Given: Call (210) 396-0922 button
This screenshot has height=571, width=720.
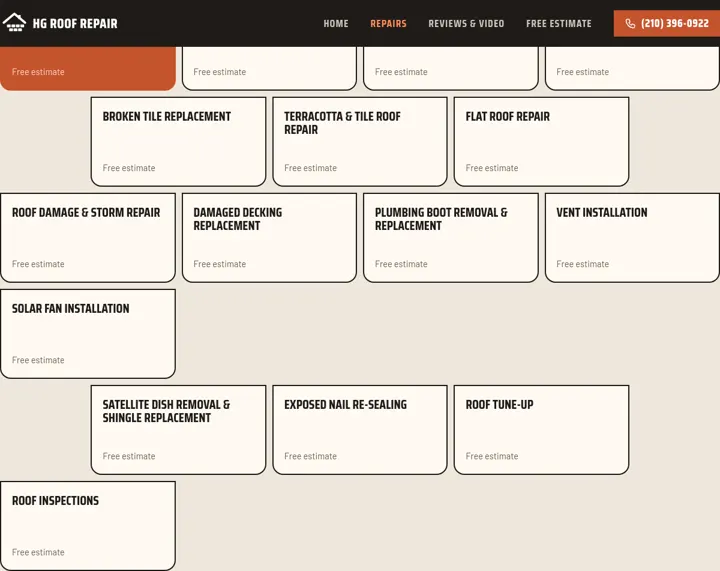Looking at the screenshot, I should tap(667, 23).
